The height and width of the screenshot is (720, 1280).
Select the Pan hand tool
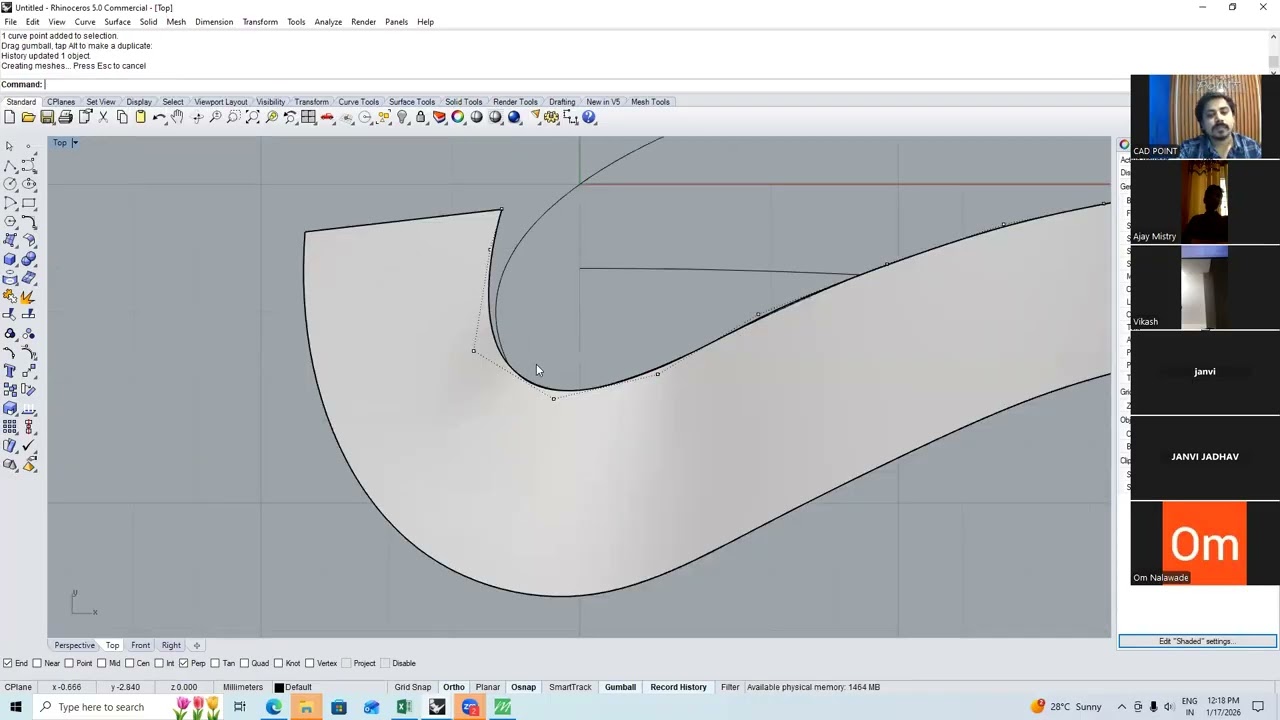tap(178, 118)
